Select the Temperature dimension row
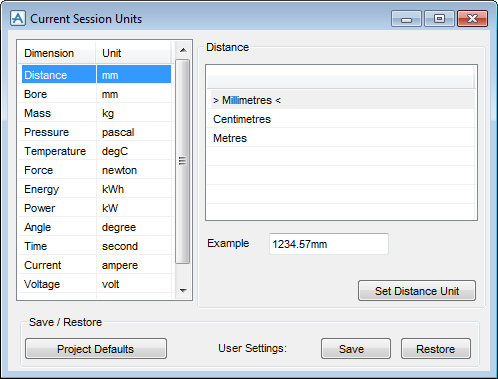The width and height of the screenshot is (498, 379). click(x=96, y=151)
